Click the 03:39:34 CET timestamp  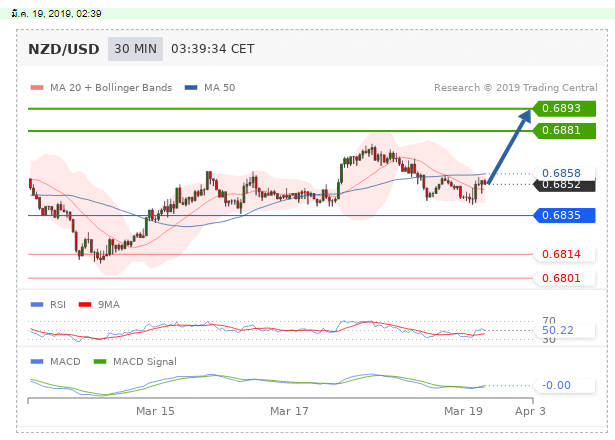pyautogui.click(x=213, y=49)
